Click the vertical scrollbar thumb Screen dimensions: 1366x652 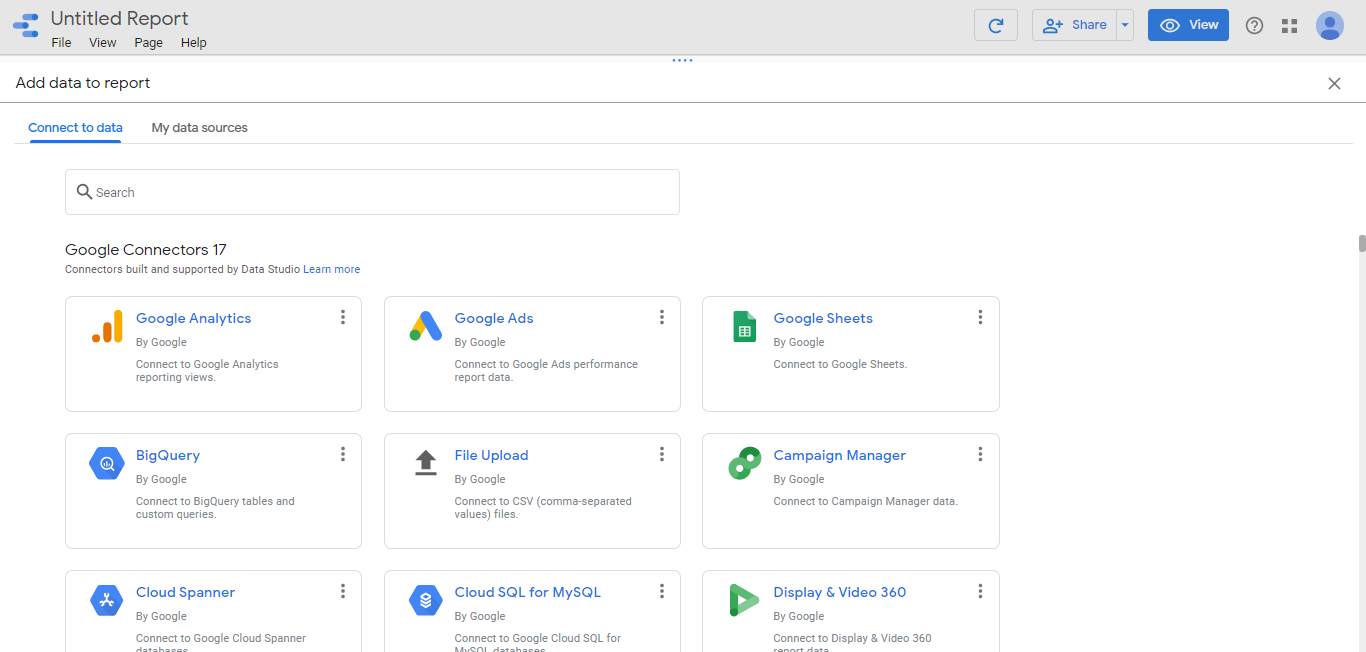(x=1361, y=244)
